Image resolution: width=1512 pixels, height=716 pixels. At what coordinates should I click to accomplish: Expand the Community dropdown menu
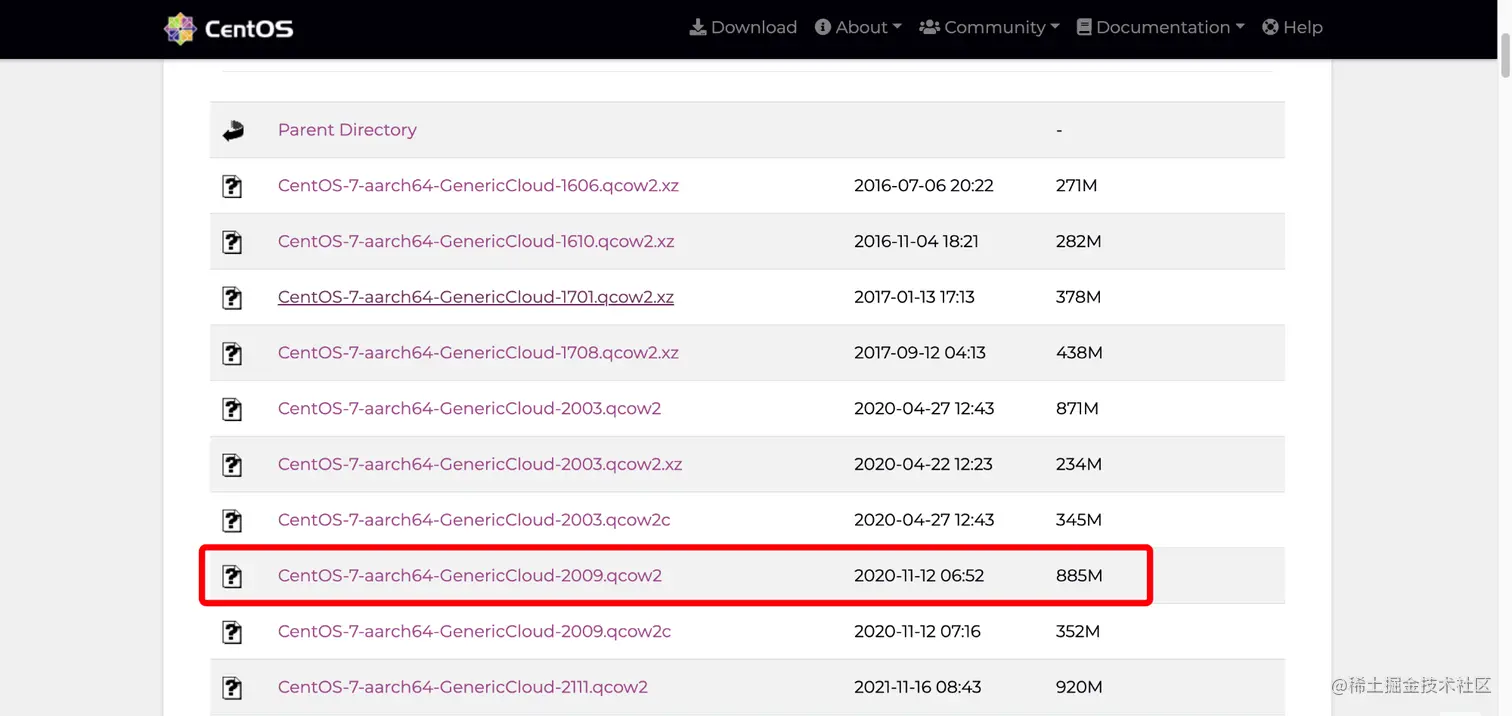click(989, 27)
